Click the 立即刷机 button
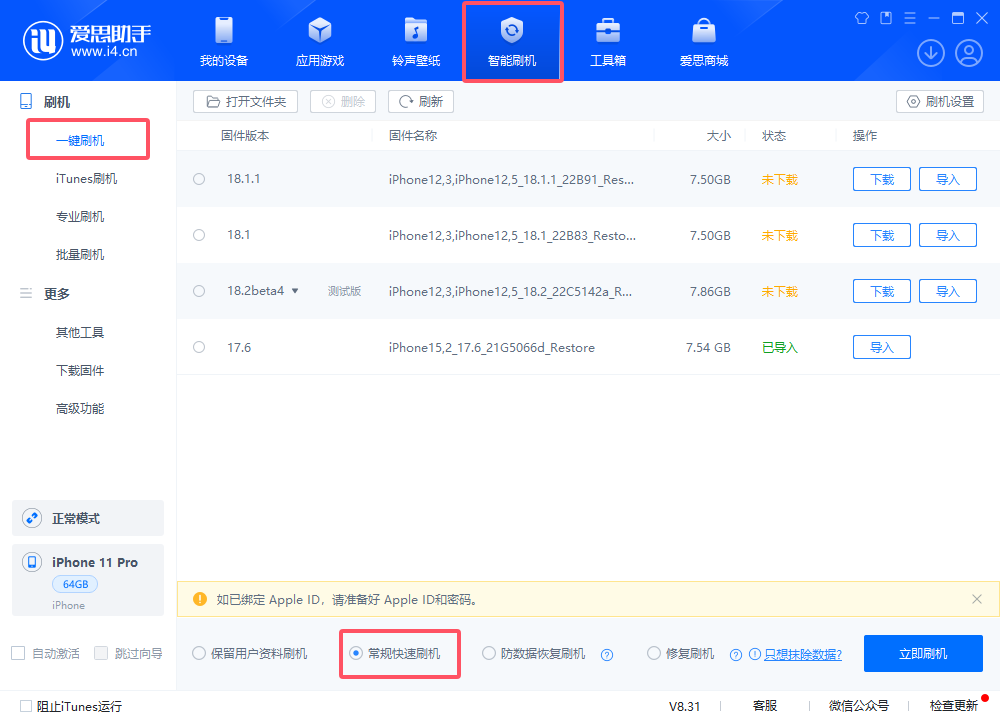Image resolution: width=1000 pixels, height=721 pixels. click(923, 653)
